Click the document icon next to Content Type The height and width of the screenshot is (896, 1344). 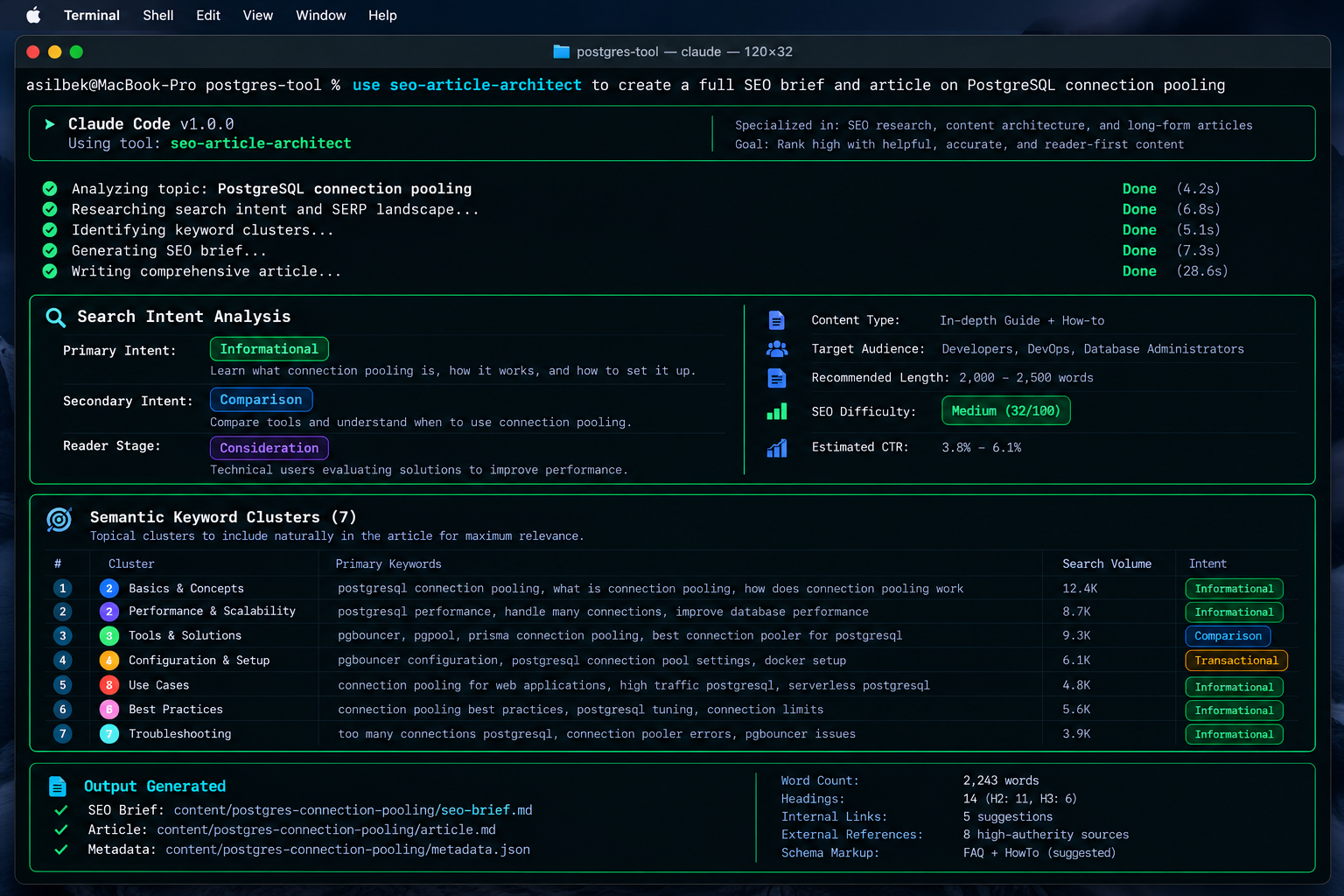point(776,320)
